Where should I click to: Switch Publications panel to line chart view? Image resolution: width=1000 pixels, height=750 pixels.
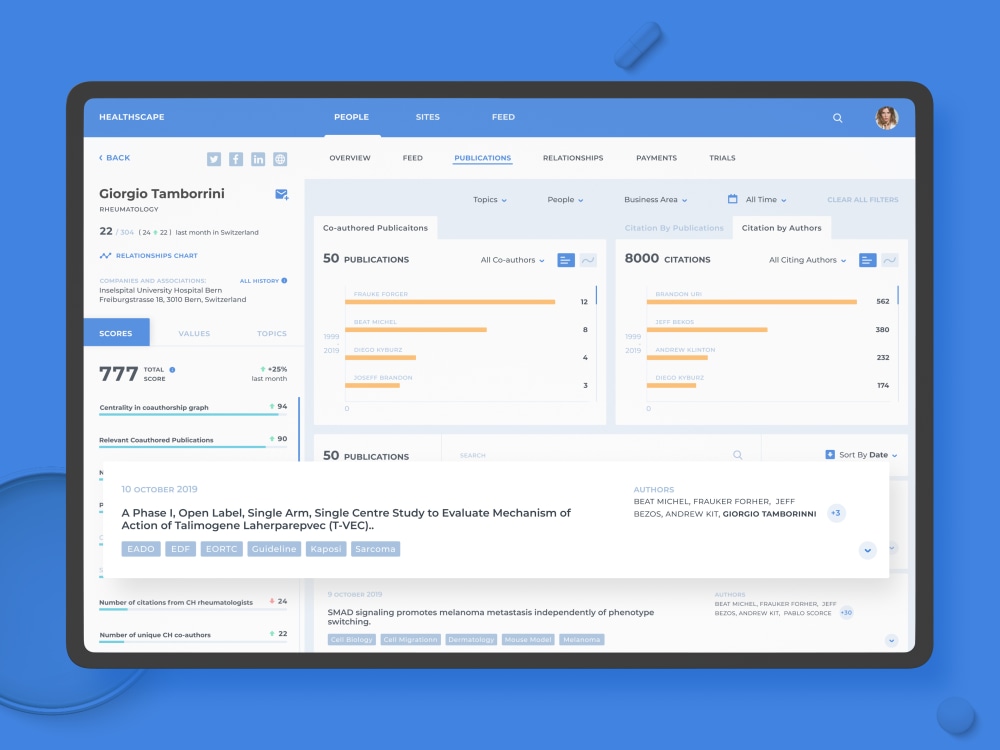point(589,259)
